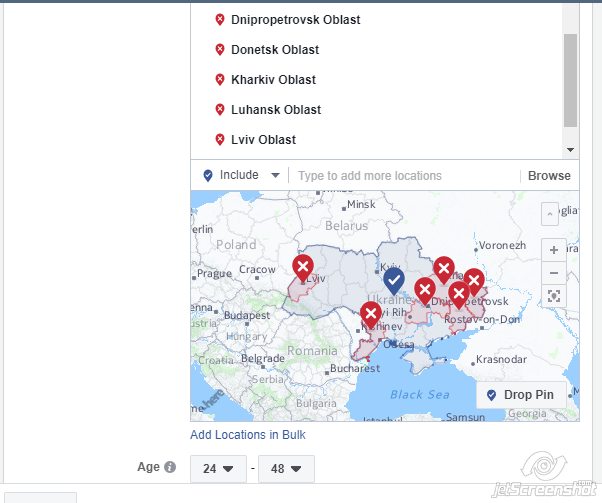Click the red exclude pin near Odesa
Screen dimensions: 602x503
[x=371, y=317]
